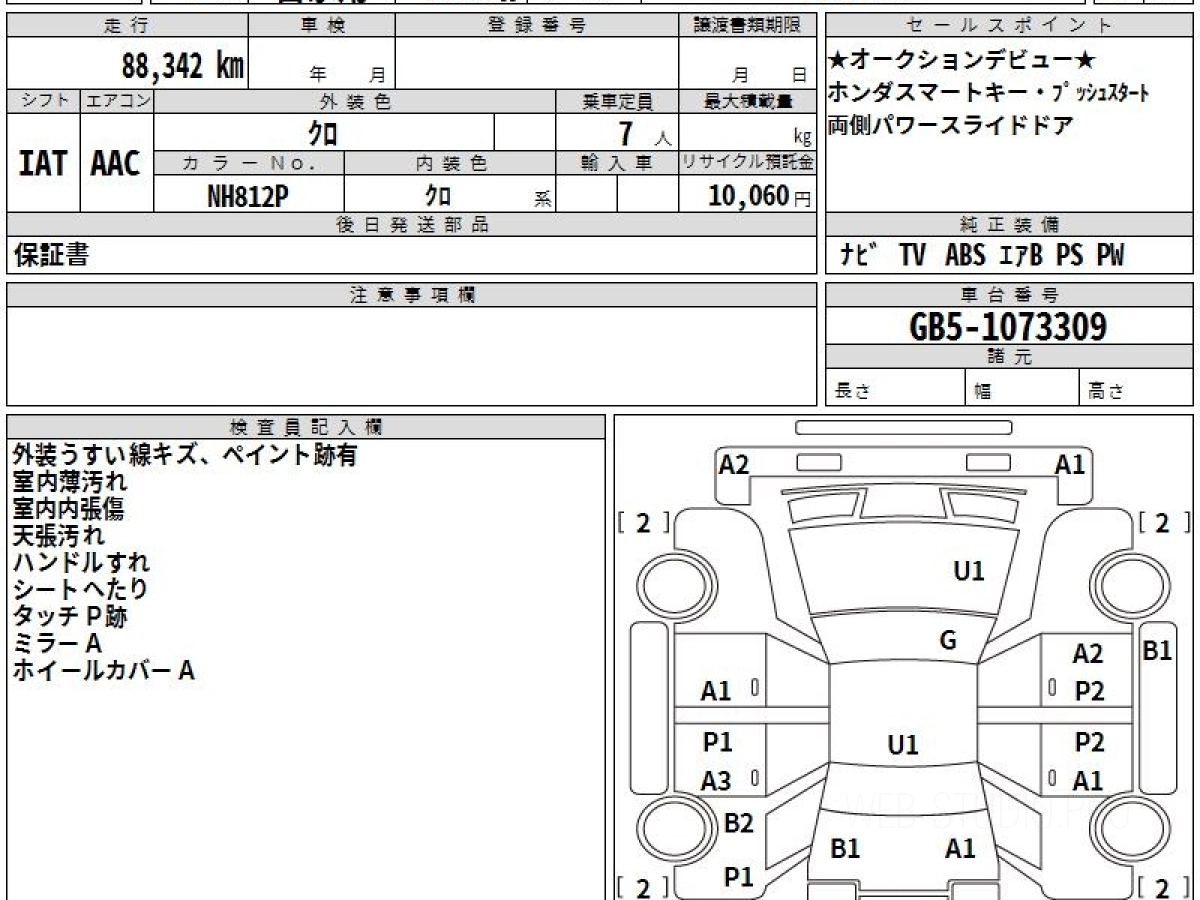Click the クロ value under 外装色
Viewport: 1200px width, 900px height.
click(323, 133)
